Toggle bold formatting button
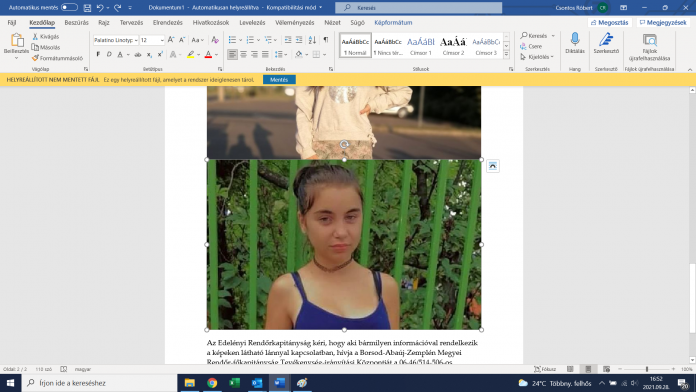Image resolution: width=696 pixels, height=392 pixels. (x=98, y=55)
